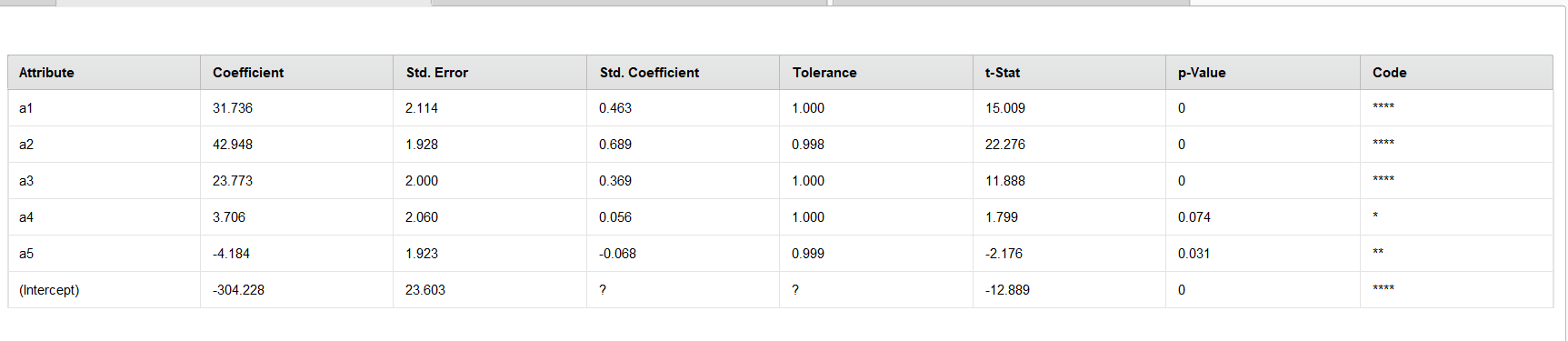Click the Std. Error column header
This screenshot has width=1568, height=341.
coord(490,73)
